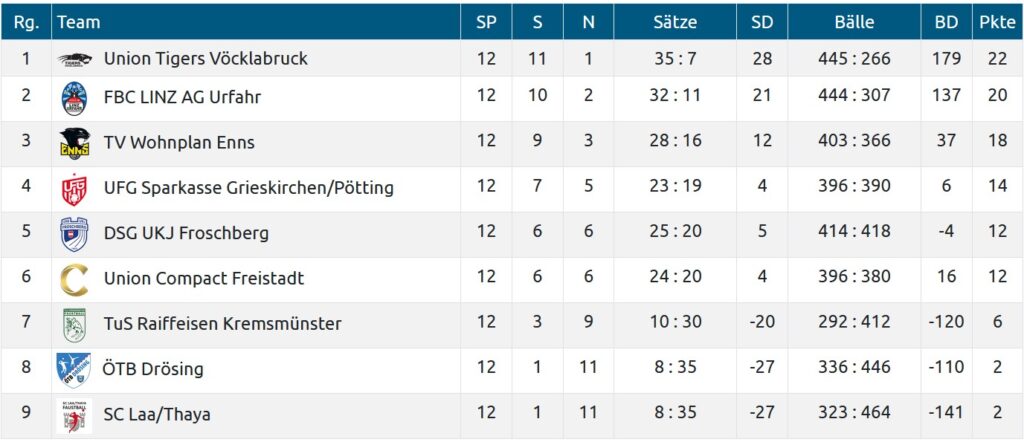Click the FBC LINZ AG Urfahr logo
Image resolution: width=1024 pixels, height=442 pixels.
75,97
